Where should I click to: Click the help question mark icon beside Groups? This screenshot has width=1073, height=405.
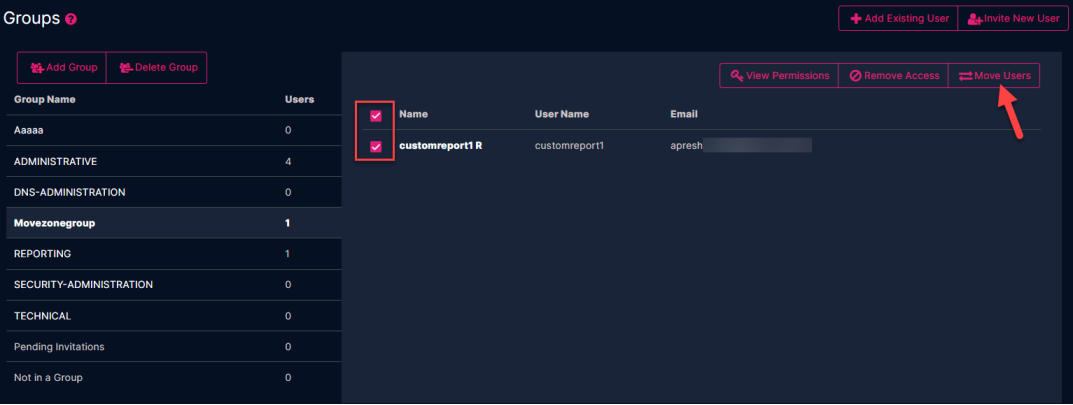[71, 19]
